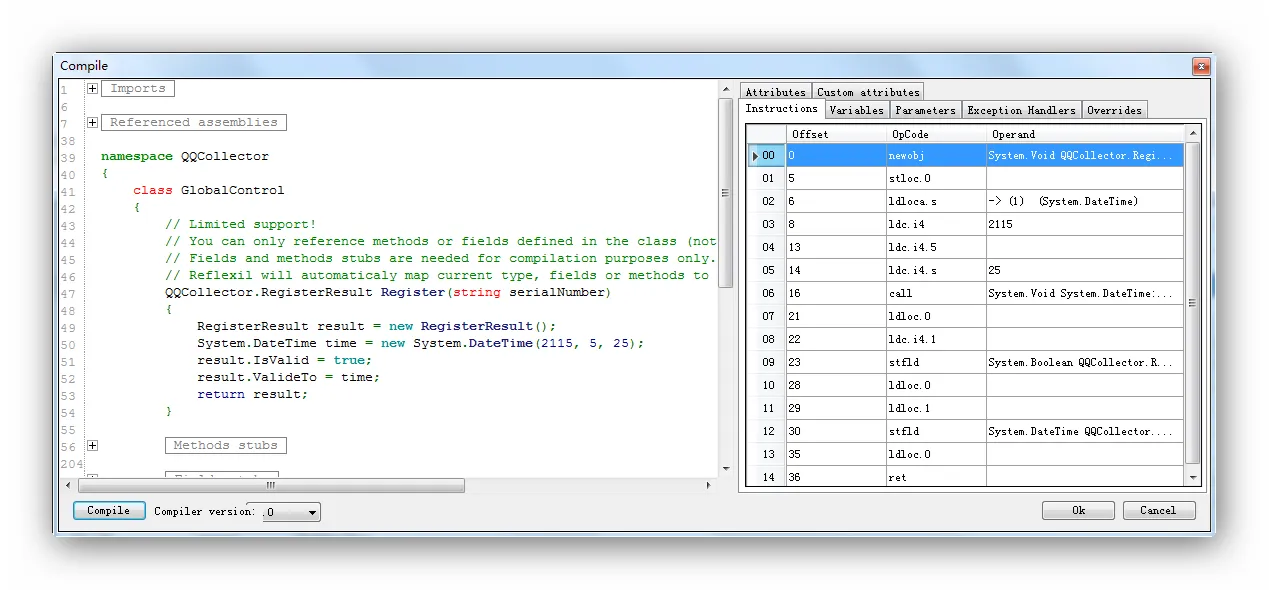Open the Parameters tab
1269x590 pixels.
925,110
